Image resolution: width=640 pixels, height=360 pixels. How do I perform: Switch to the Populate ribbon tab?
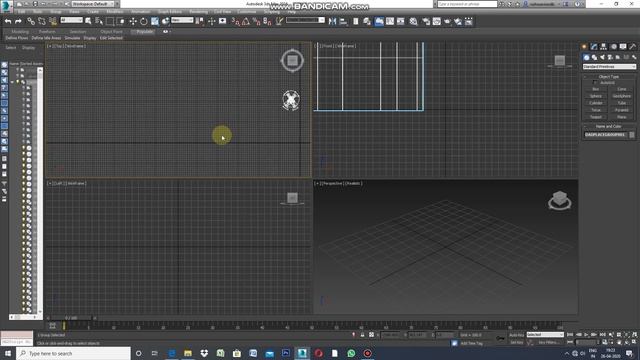point(144,31)
